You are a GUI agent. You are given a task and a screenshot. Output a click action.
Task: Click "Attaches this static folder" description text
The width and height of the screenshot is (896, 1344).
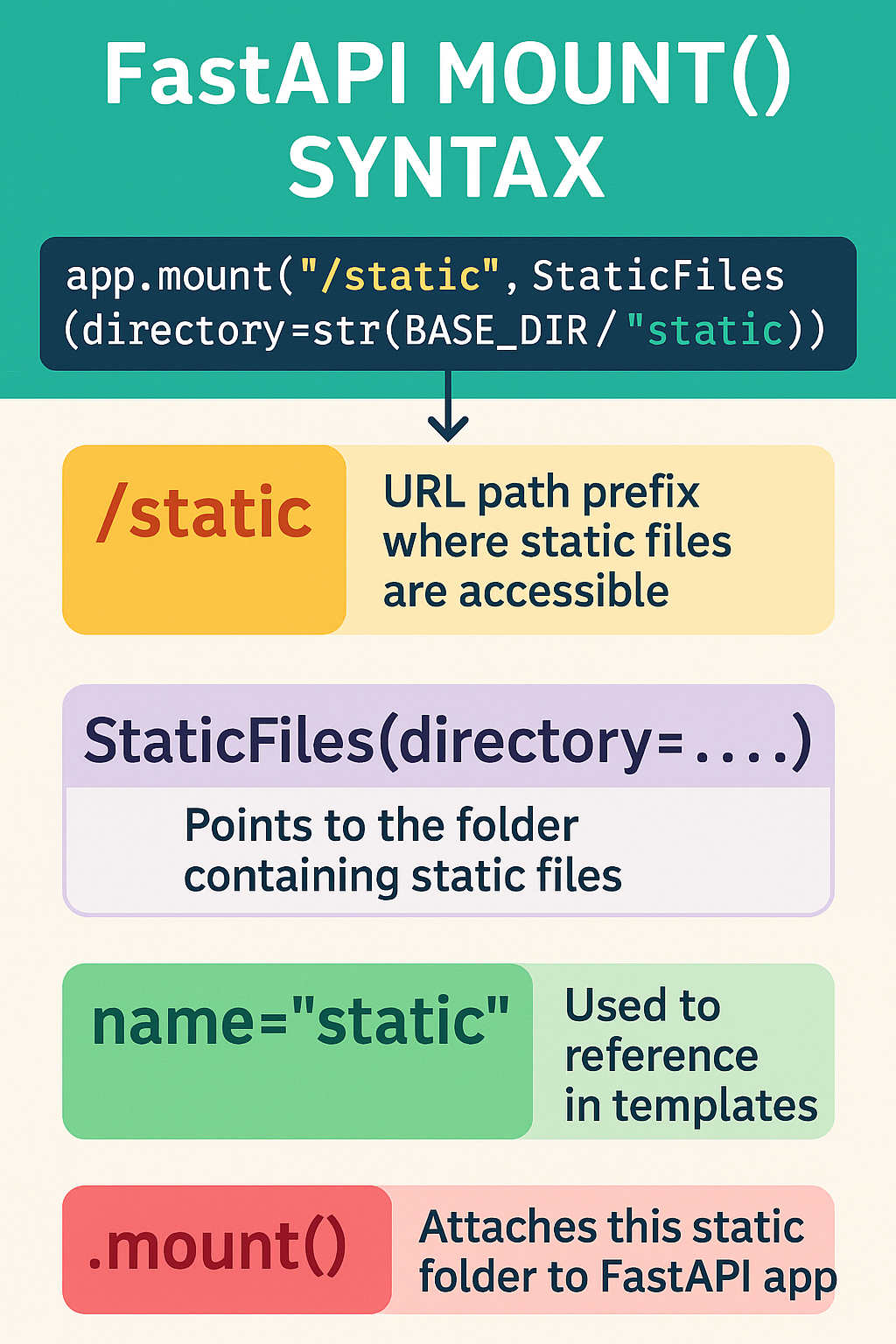click(611, 1227)
